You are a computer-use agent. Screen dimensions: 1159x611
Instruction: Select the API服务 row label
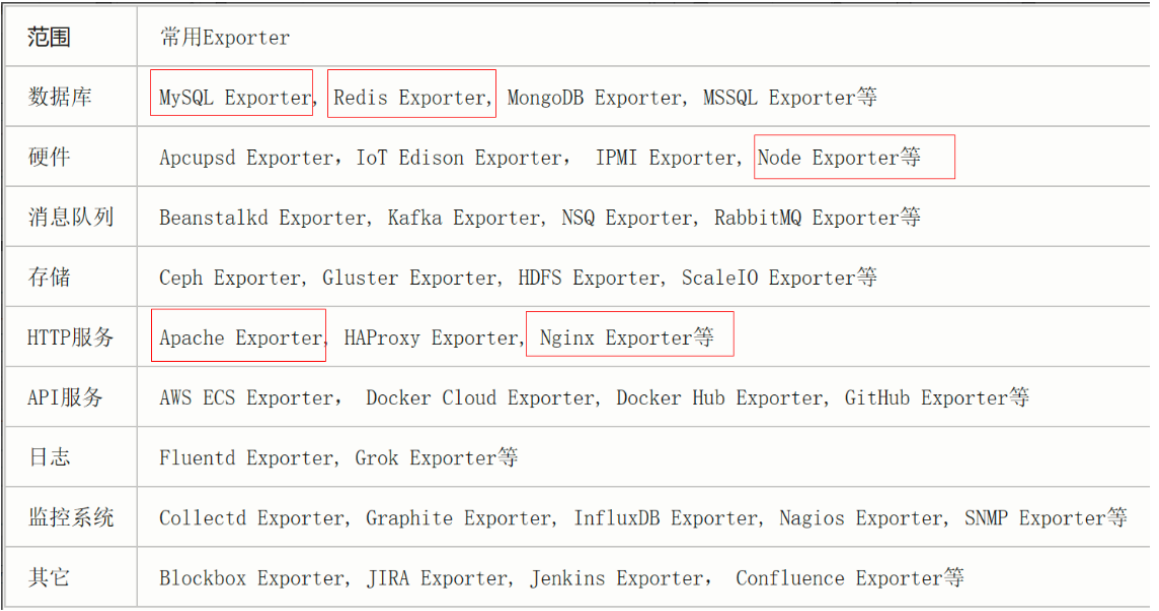65,397
